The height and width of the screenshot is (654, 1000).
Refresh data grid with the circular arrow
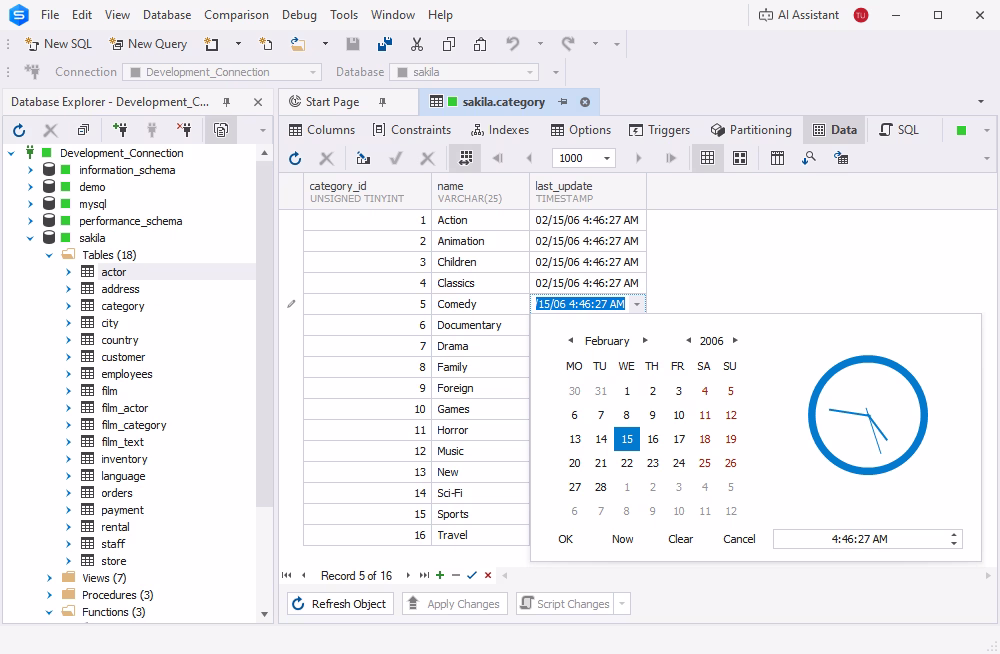click(295, 158)
